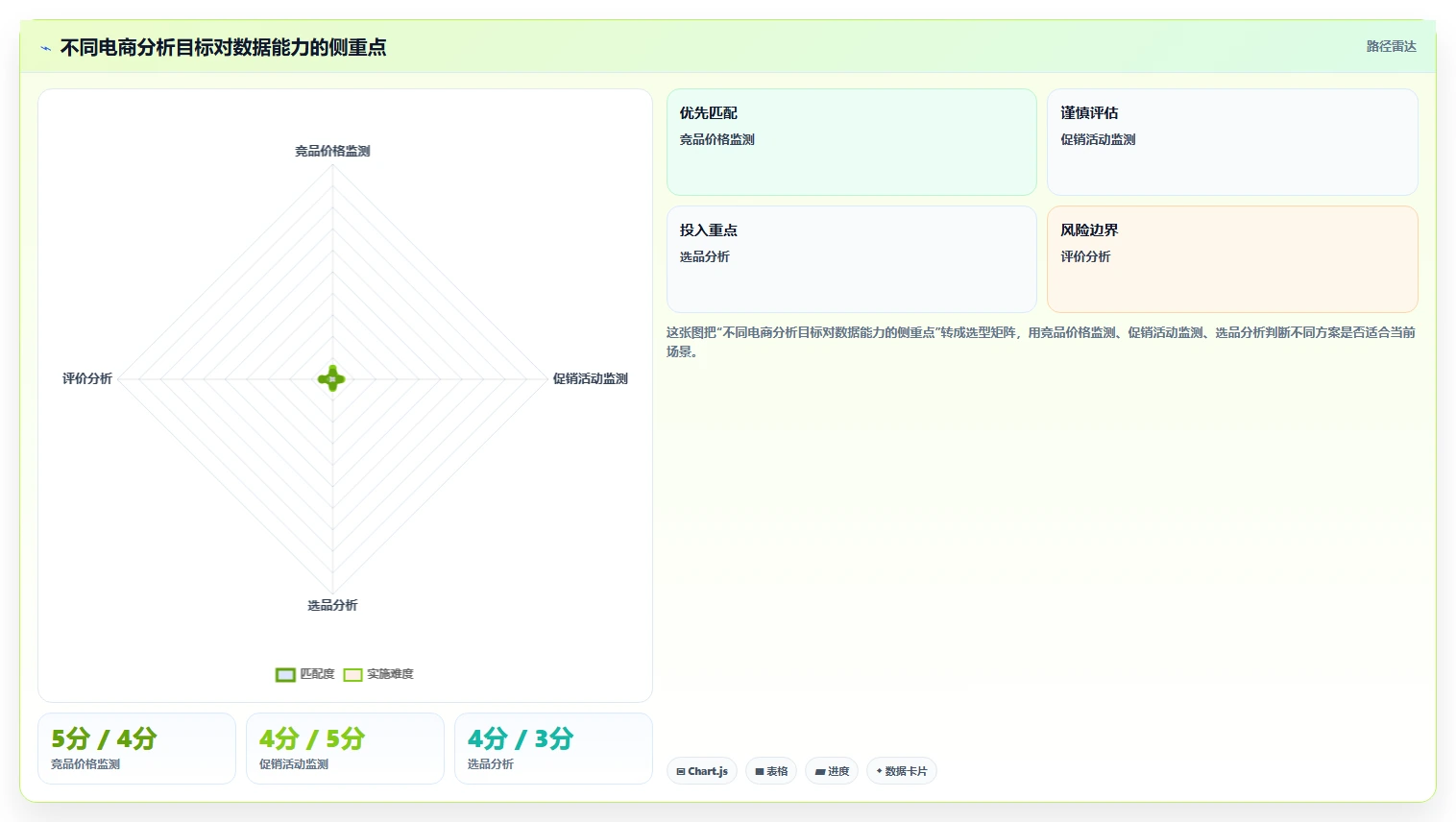Click the radar axis label 促销活动监测
The height and width of the screenshot is (822, 1456).
tap(591, 378)
